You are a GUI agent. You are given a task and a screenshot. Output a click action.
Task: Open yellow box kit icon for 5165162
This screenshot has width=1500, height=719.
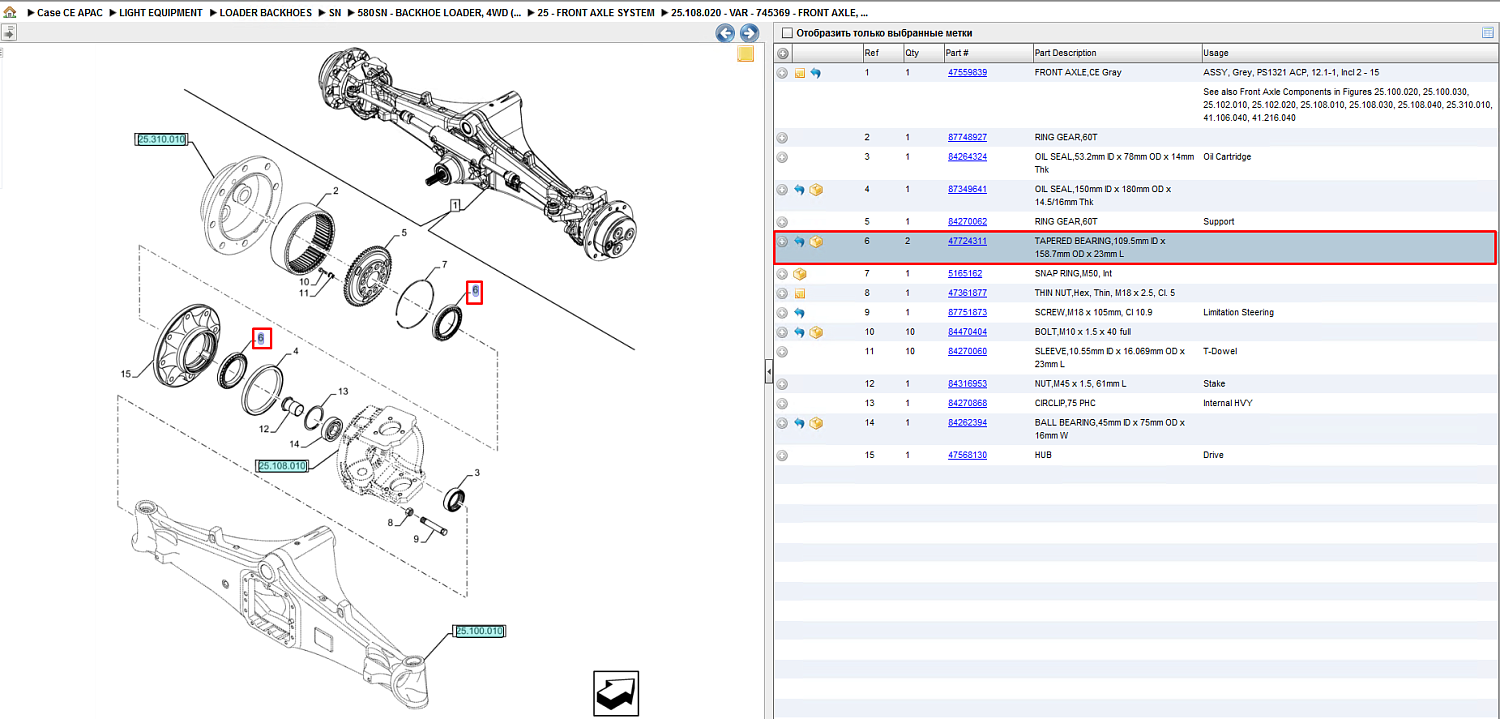(x=799, y=273)
